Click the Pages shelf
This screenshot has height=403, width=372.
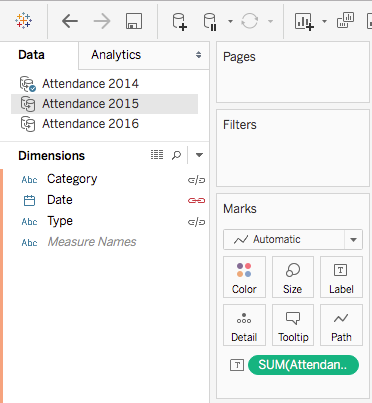tap(293, 72)
